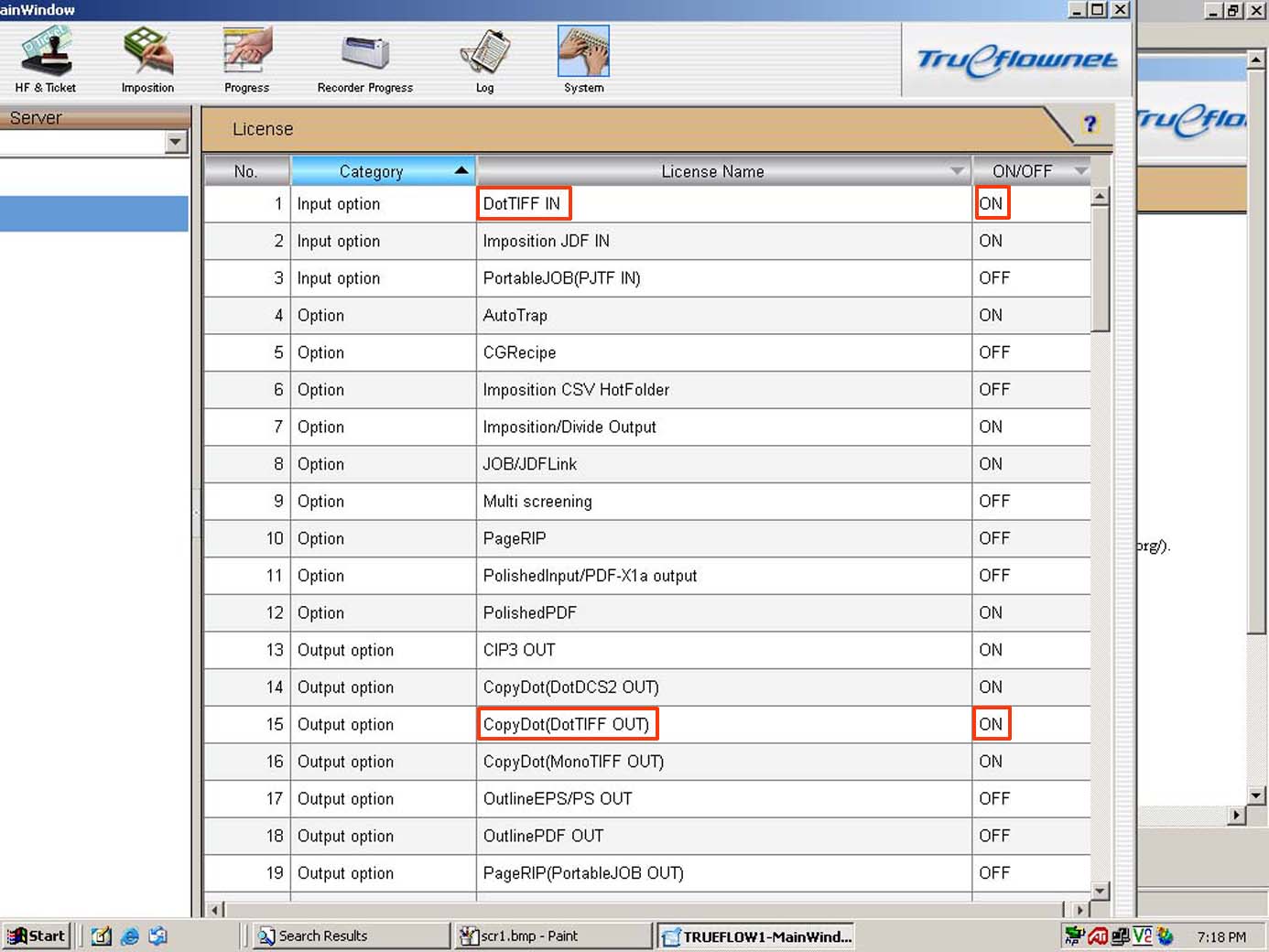The image size is (1269, 952).
Task: Click scroll down arrow in background window
Action: 1257,796
